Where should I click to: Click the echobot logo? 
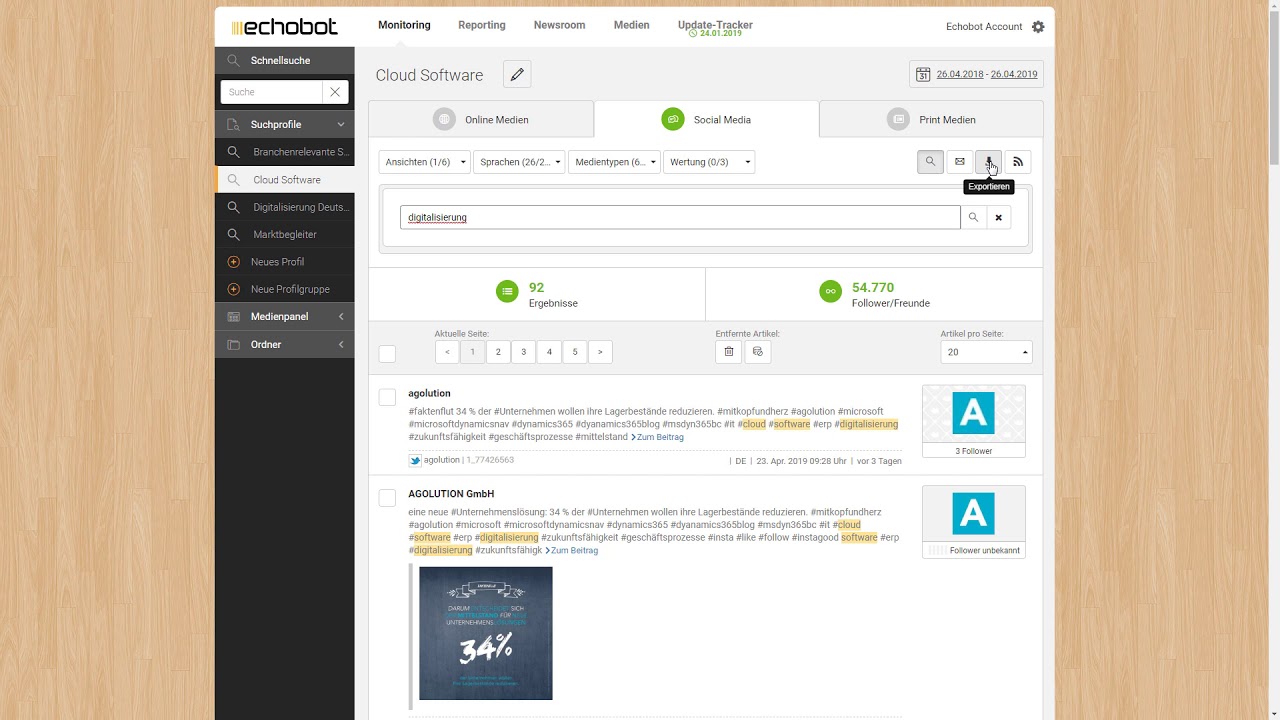point(285,27)
